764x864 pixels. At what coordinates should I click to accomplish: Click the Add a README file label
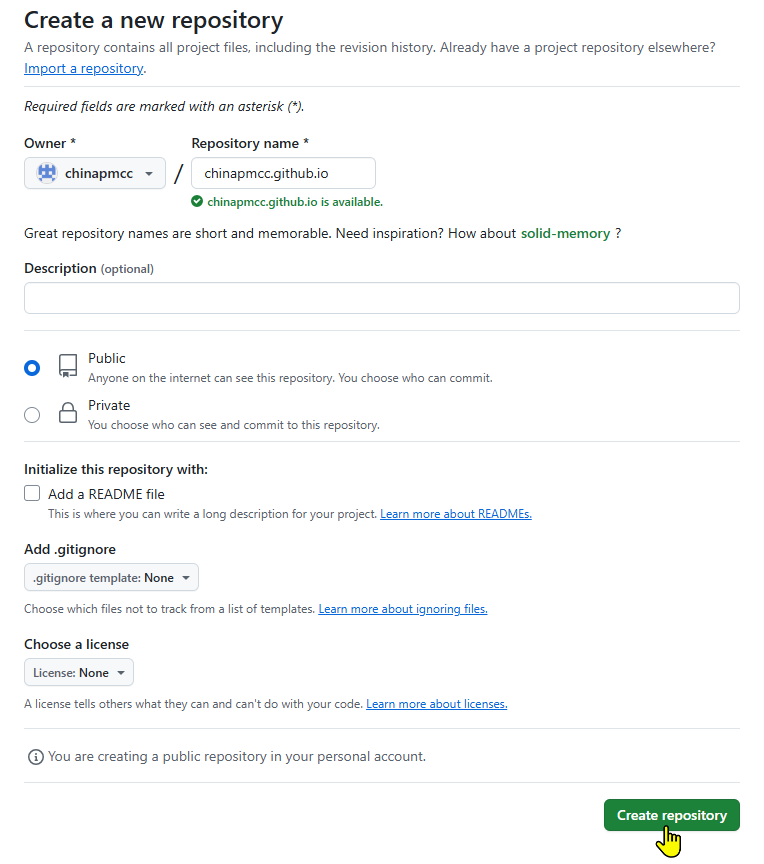point(106,494)
